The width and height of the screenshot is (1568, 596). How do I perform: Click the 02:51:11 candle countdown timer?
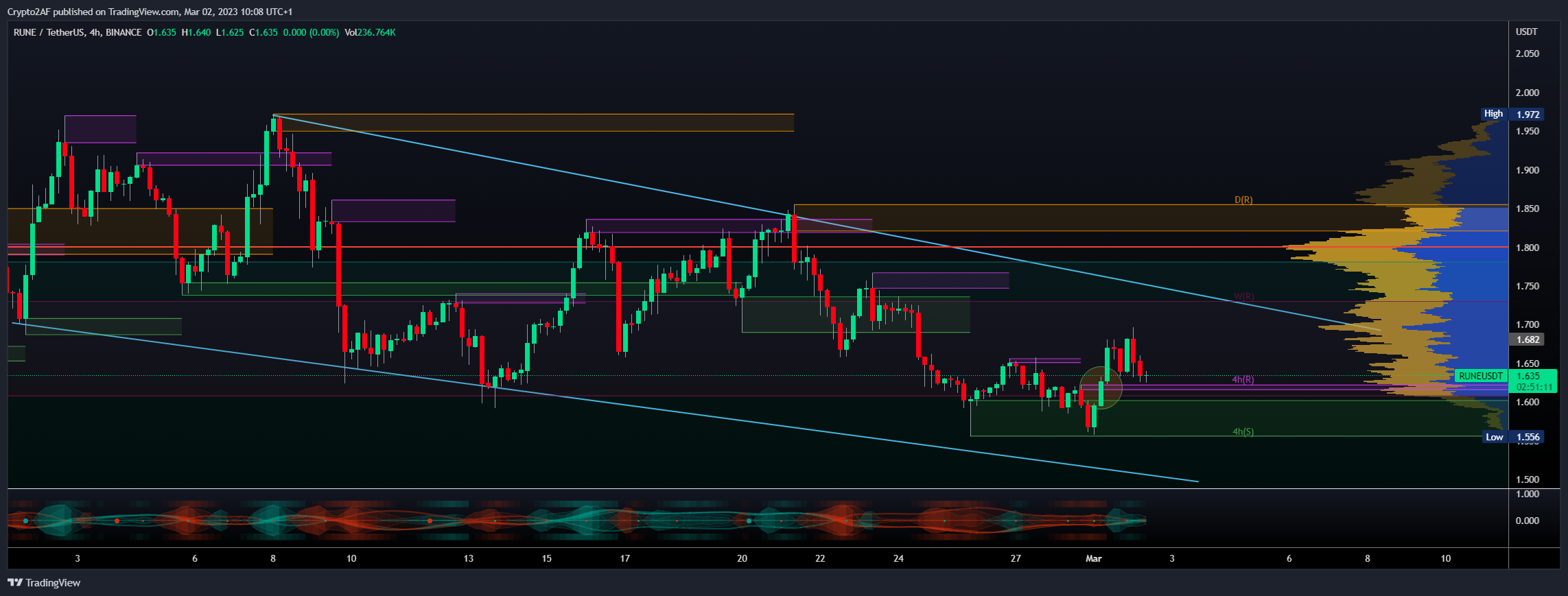coord(1534,387)
